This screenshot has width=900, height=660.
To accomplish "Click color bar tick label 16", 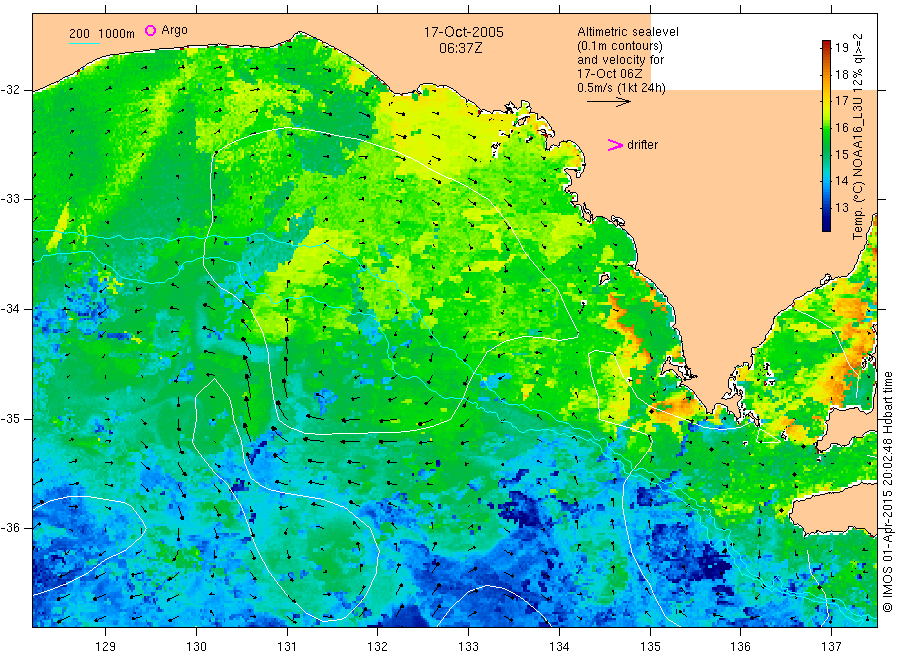I will click(841, 127).
